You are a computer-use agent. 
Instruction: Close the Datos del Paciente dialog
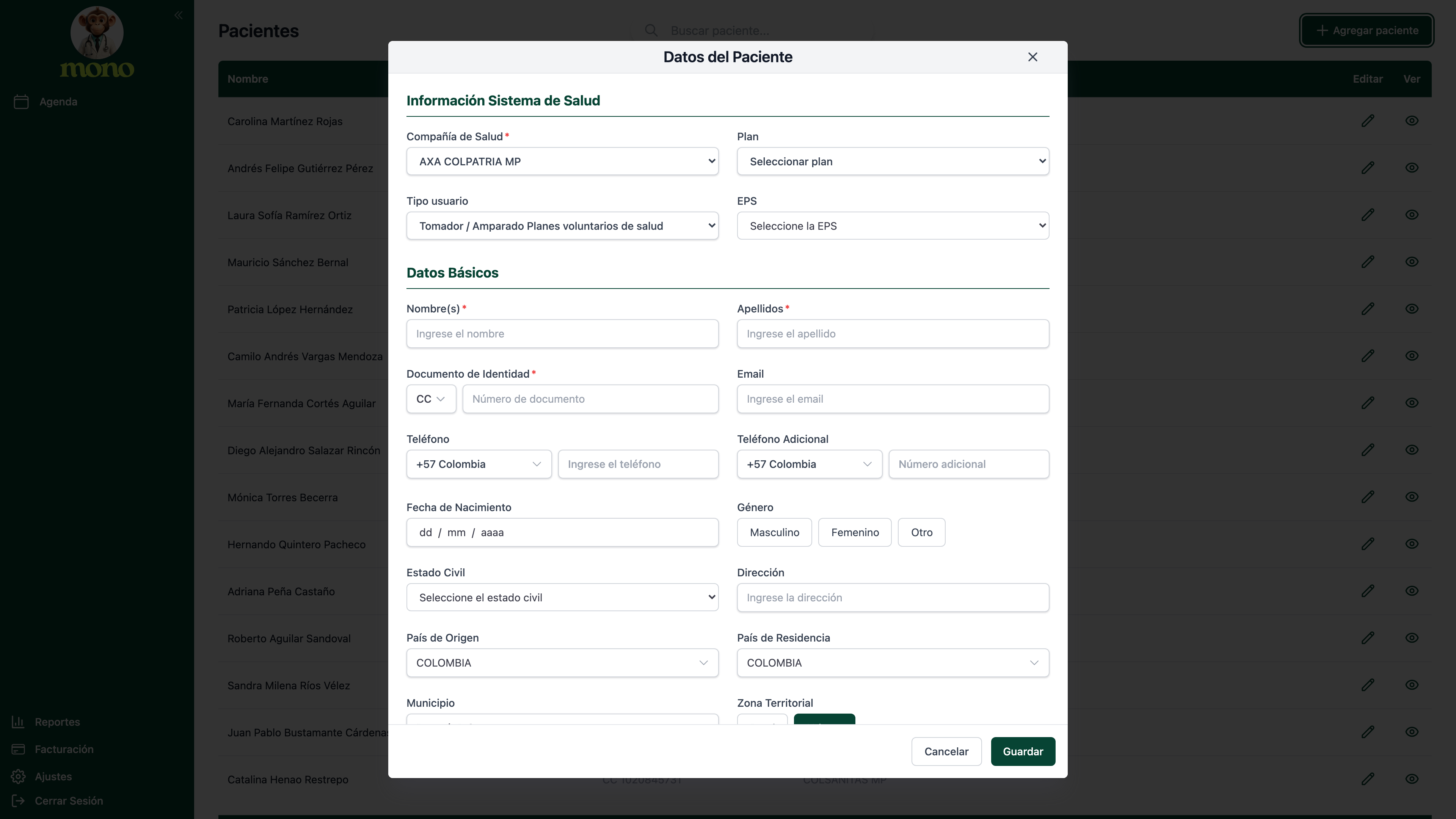coord(1032,57)
